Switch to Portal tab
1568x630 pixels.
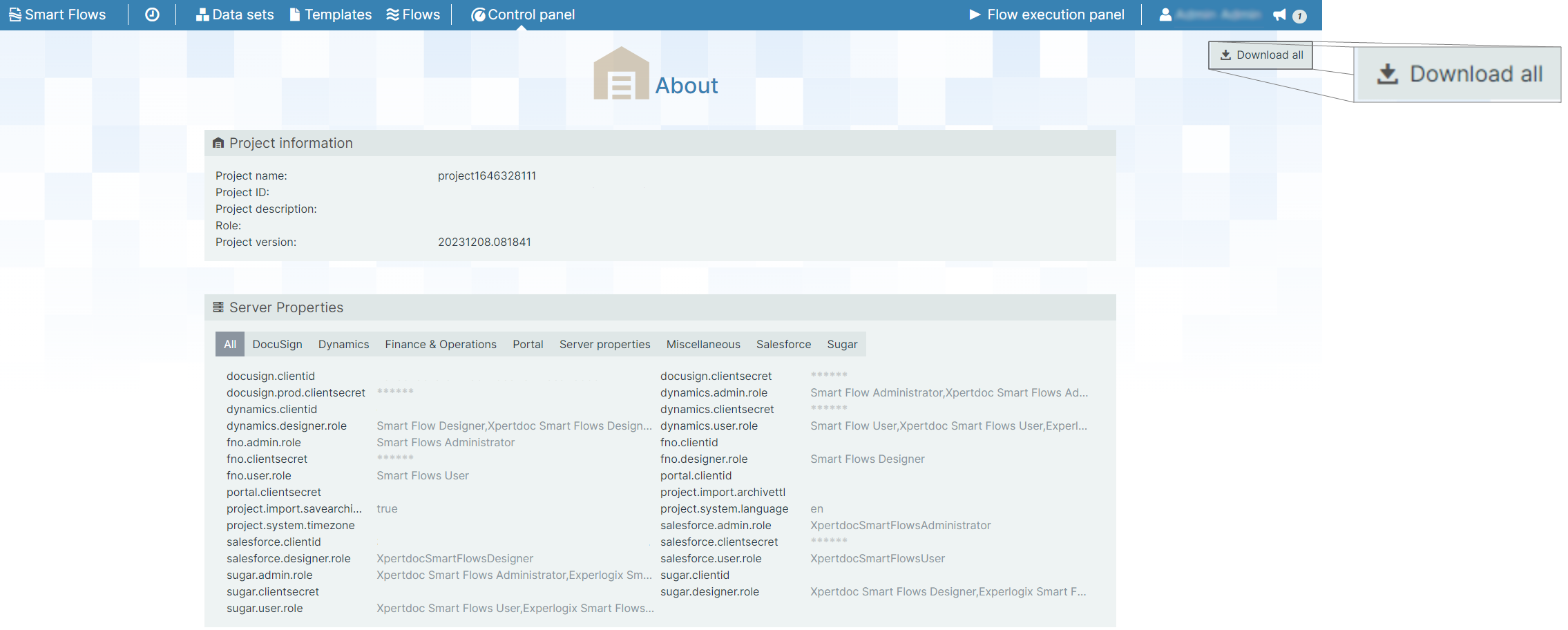pyautogui.click(x=528, y=344)
